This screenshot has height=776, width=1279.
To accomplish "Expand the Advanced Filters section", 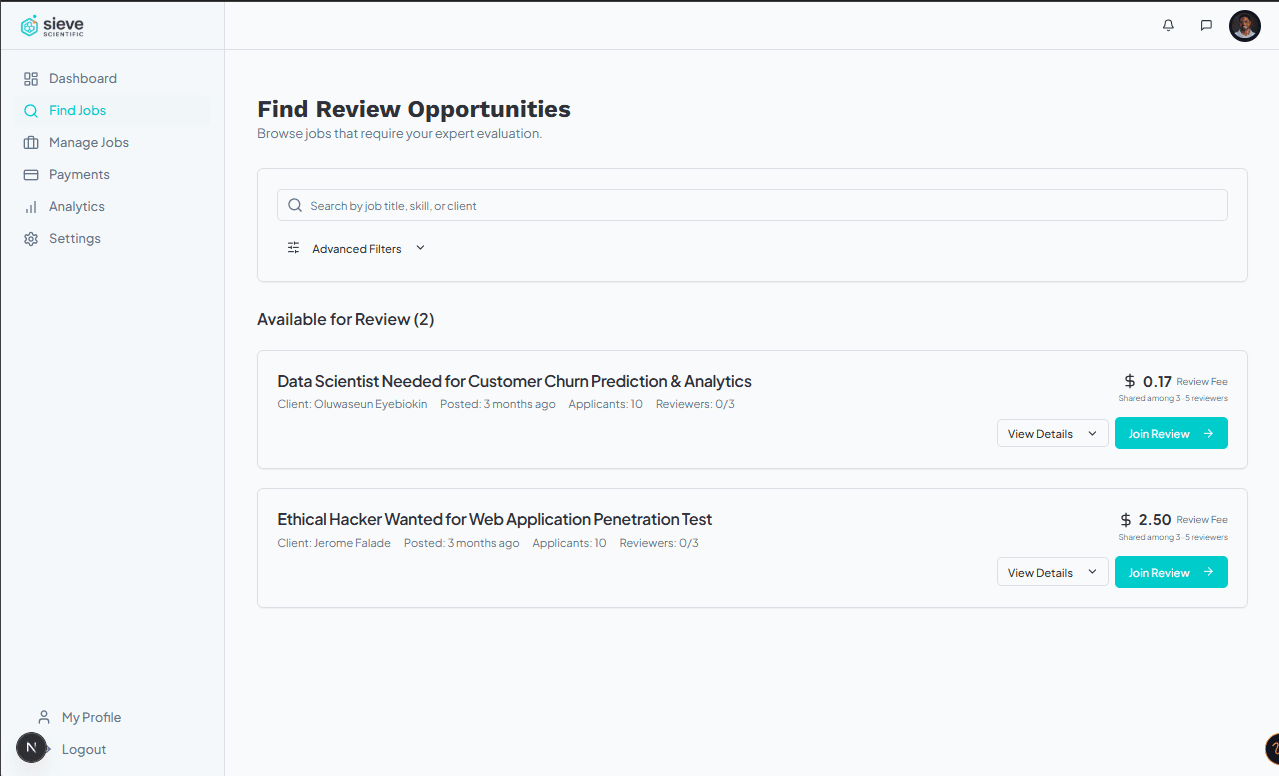I will tap(357, 248).
